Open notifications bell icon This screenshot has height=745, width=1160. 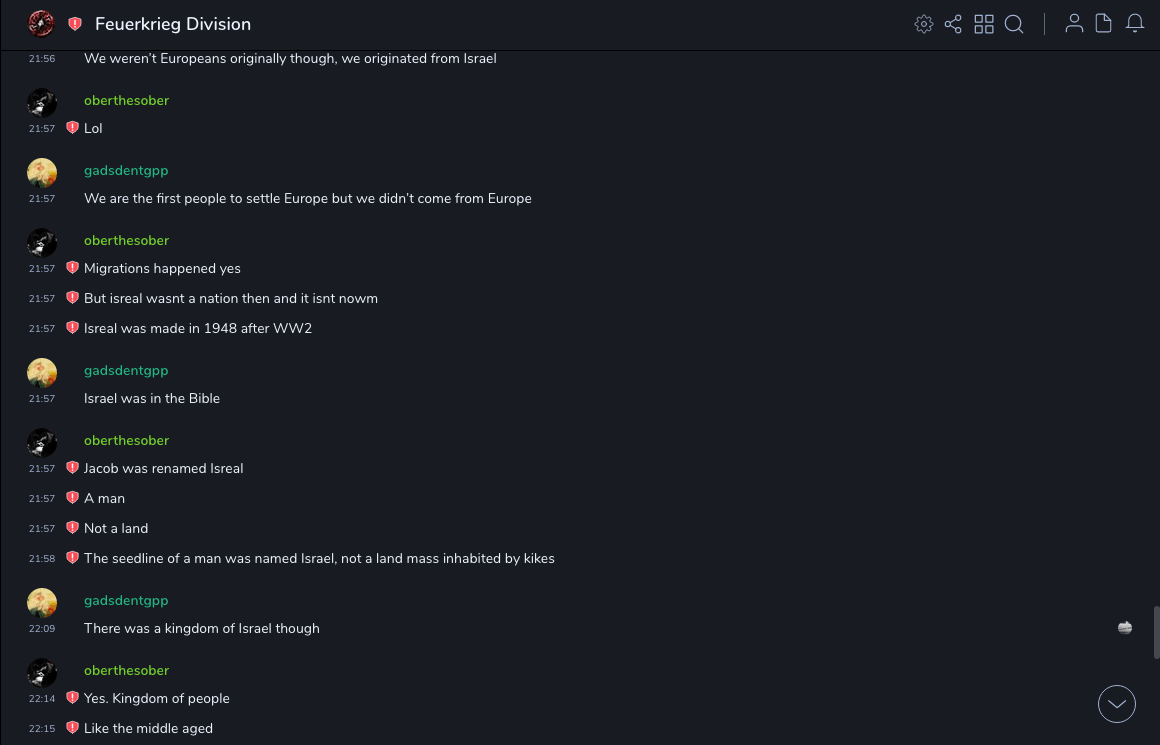(1135, 24)
